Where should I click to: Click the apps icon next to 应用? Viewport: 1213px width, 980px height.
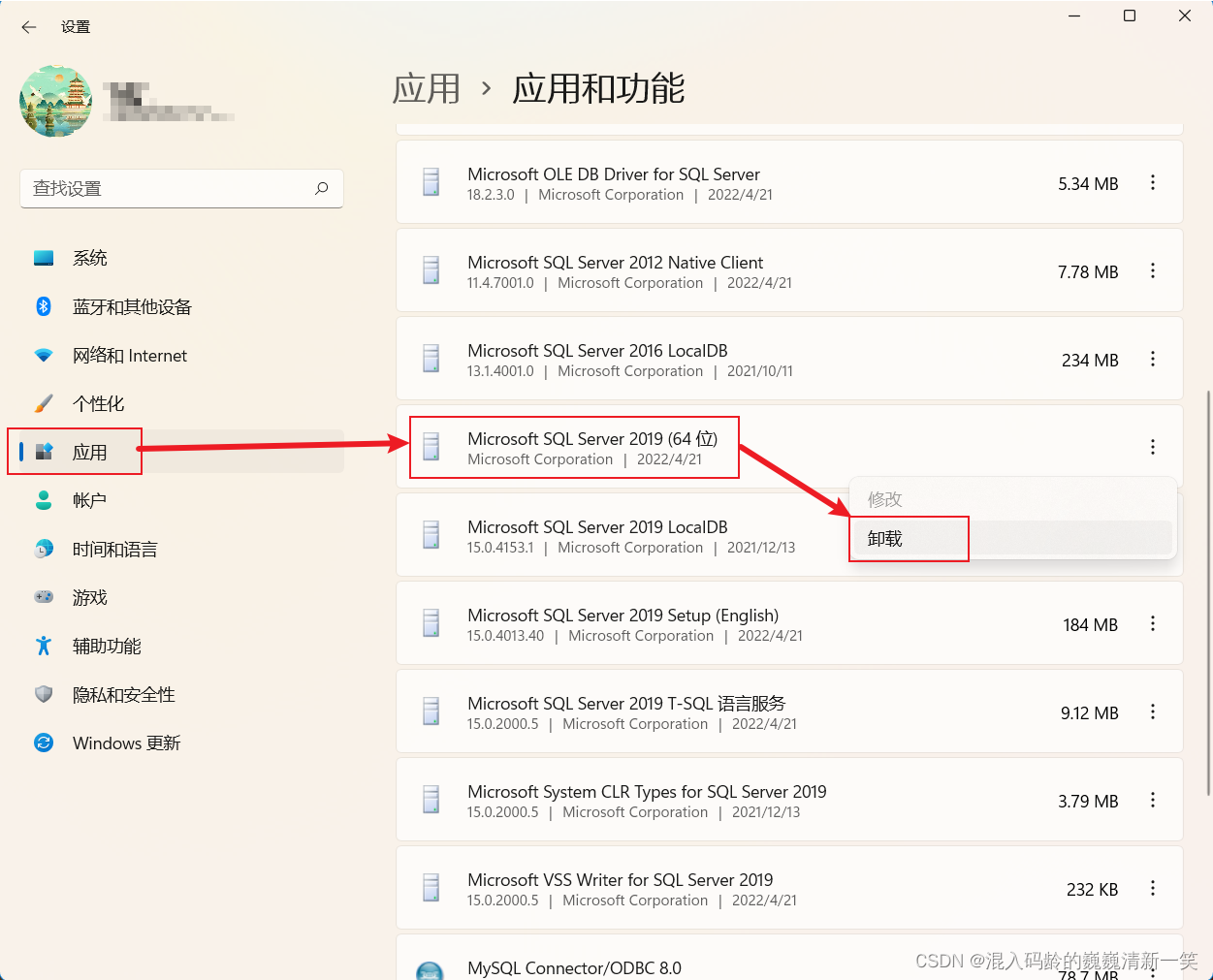click(44, 452)
